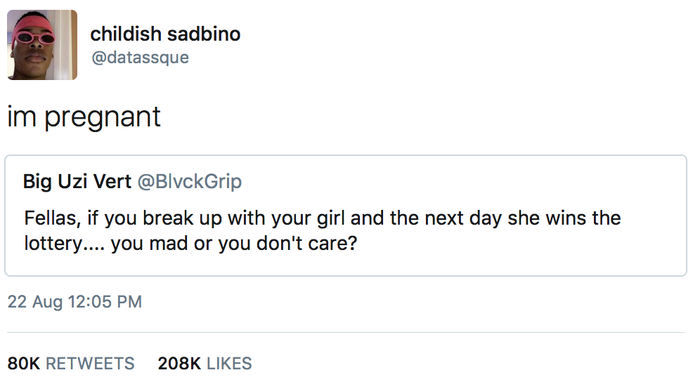This screenshot has width=700, height=389.
Task: Click the quoted line starting with "Fellas"
Action: (x=322, y=218)
